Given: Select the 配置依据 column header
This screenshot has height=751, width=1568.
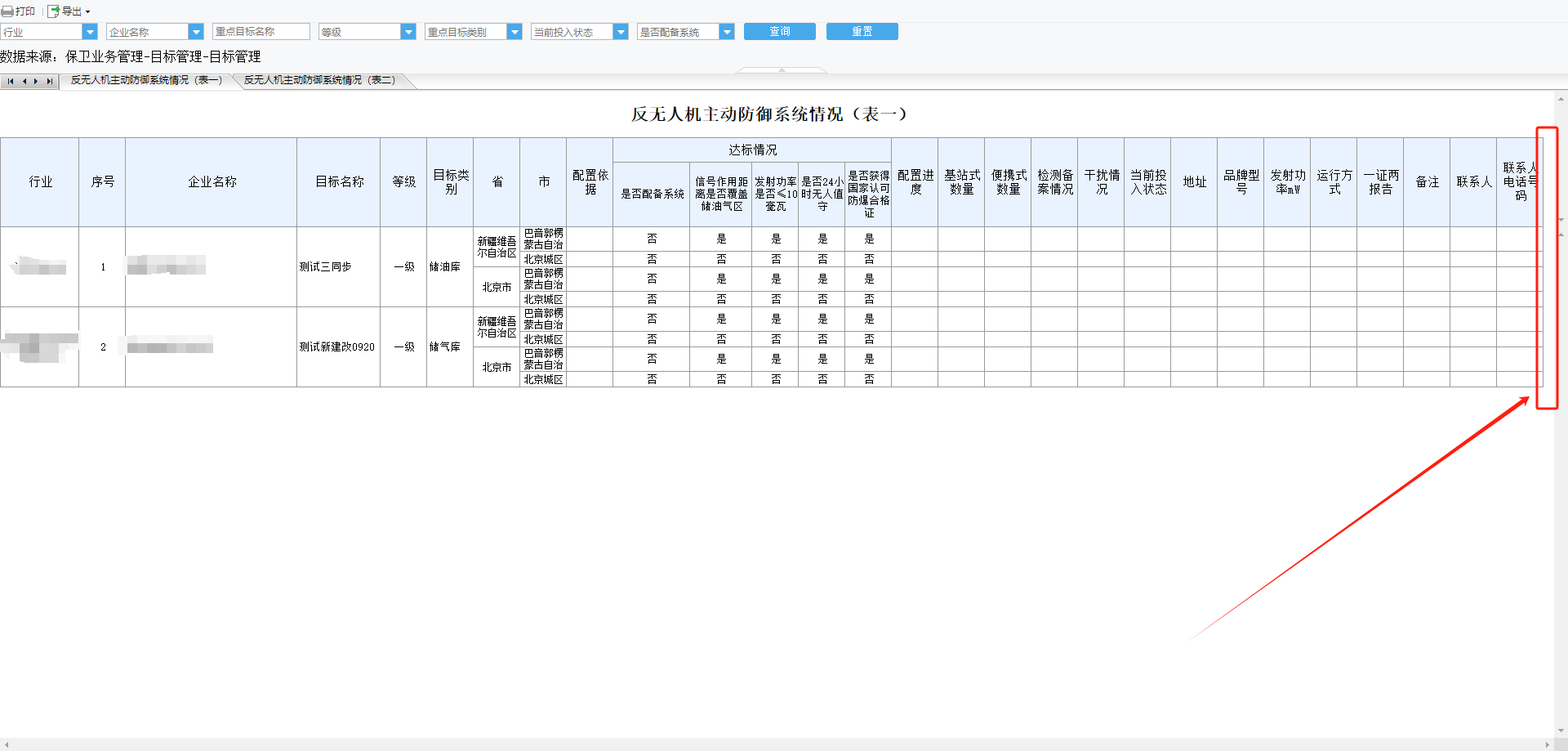Looking at the screenshot, I should point(590,182).
